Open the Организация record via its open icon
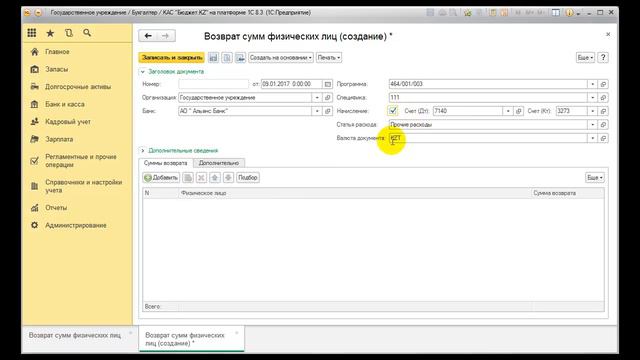Viewport: 640px width, 360px height. (x=327, y=98)
